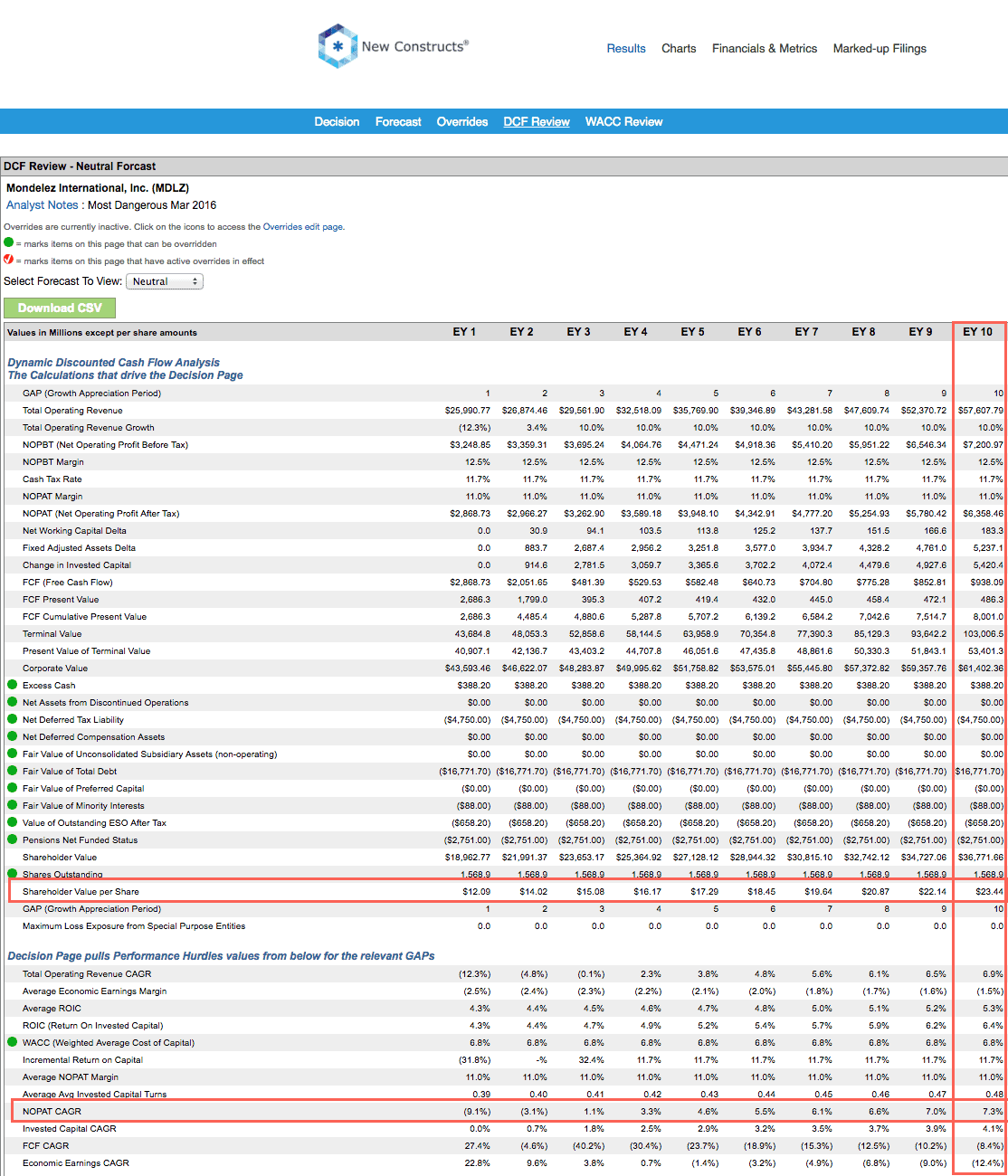Screen dimensions: 1008x1176
Task: Open override dot for Fair Value of Minority Interests
Action: [x=13, y=805]
